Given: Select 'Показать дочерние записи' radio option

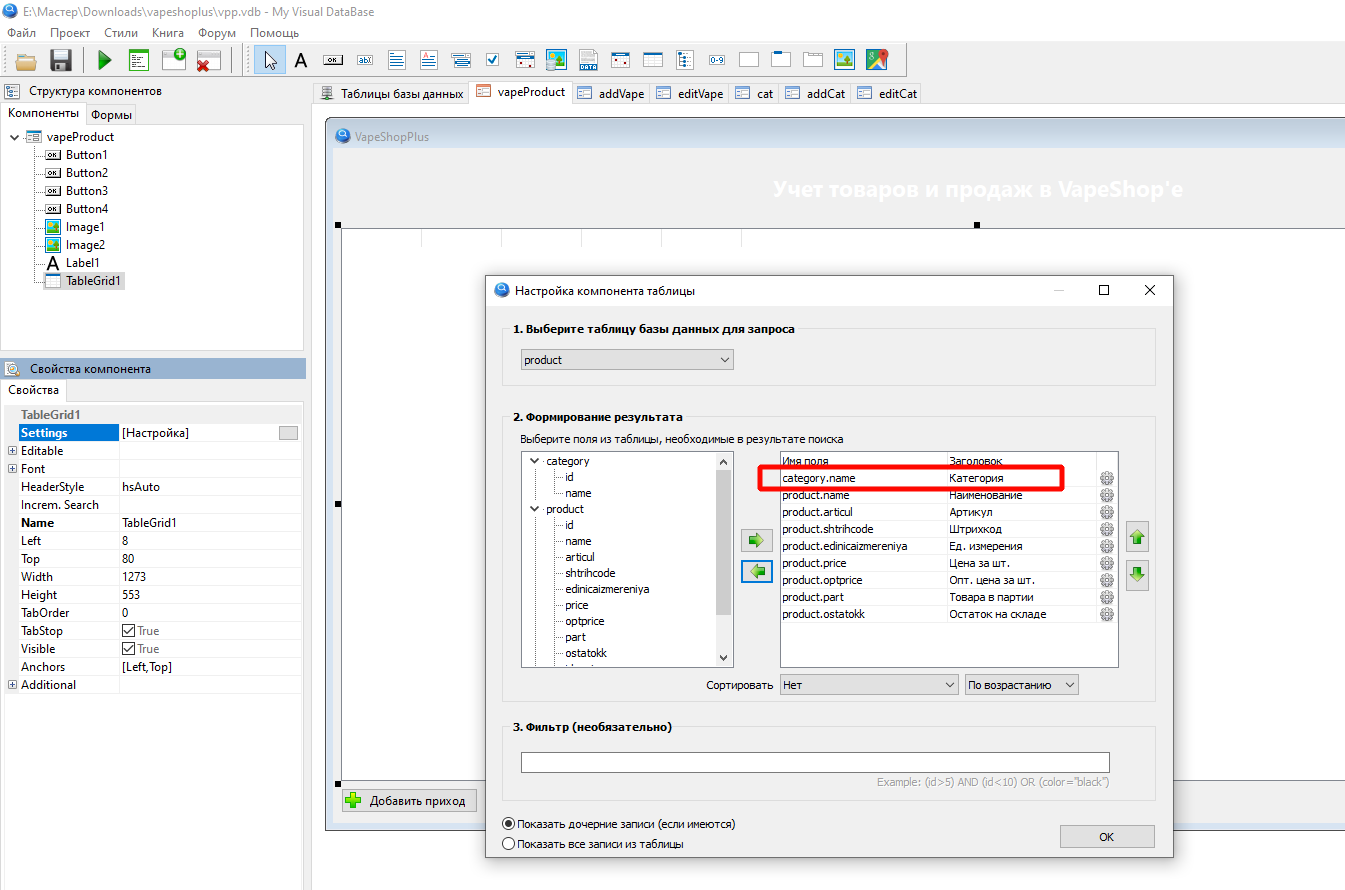Looking at the screenshot, I should 509,824.
